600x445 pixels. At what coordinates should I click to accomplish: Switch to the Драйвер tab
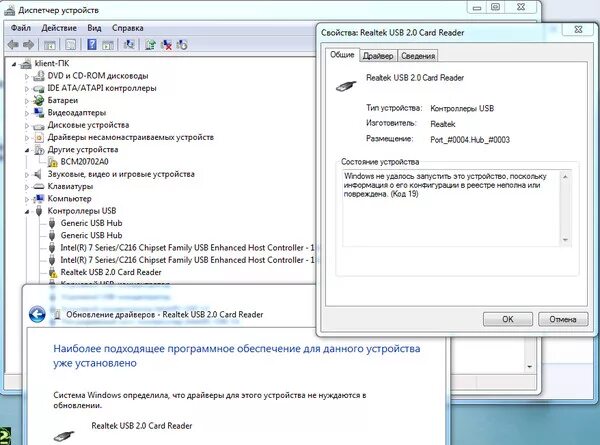tap(378, 56)
